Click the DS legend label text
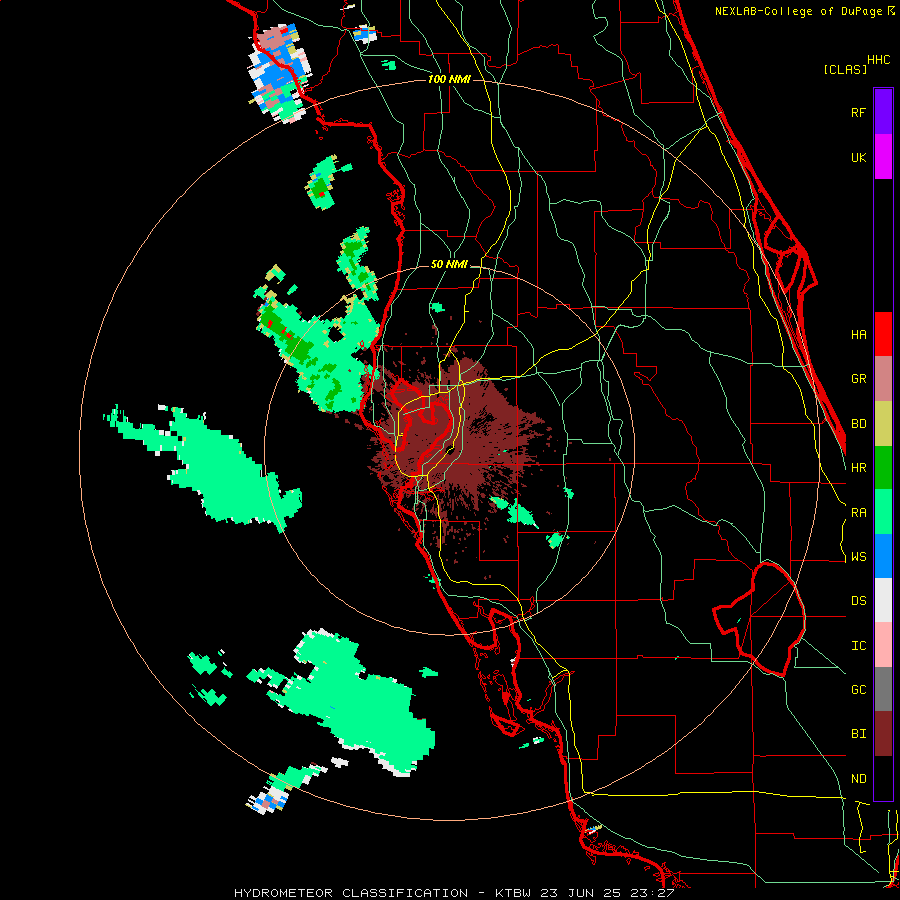This screenshot has height=900, width=900. click(858, 601)
